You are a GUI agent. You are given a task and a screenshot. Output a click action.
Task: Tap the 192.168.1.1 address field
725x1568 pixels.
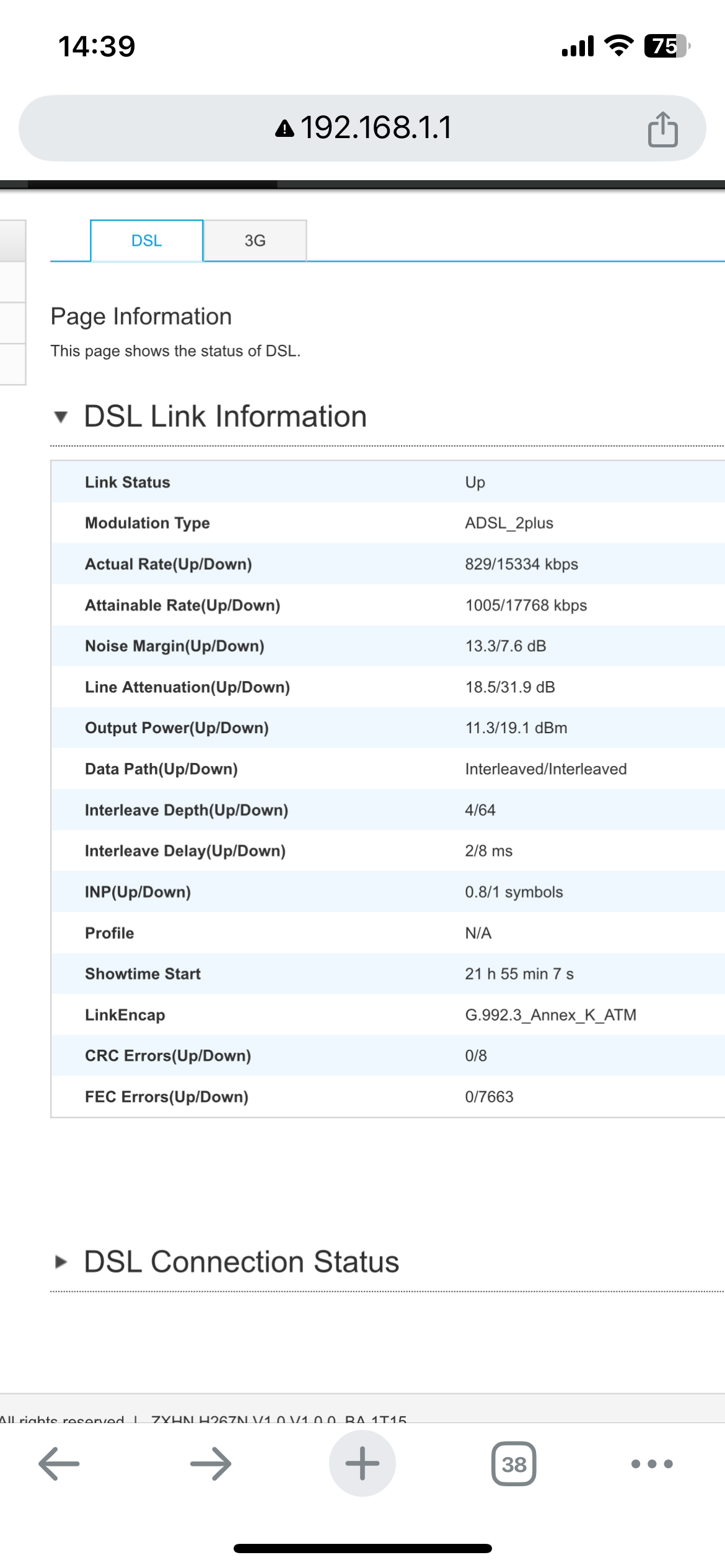[362, 128]
